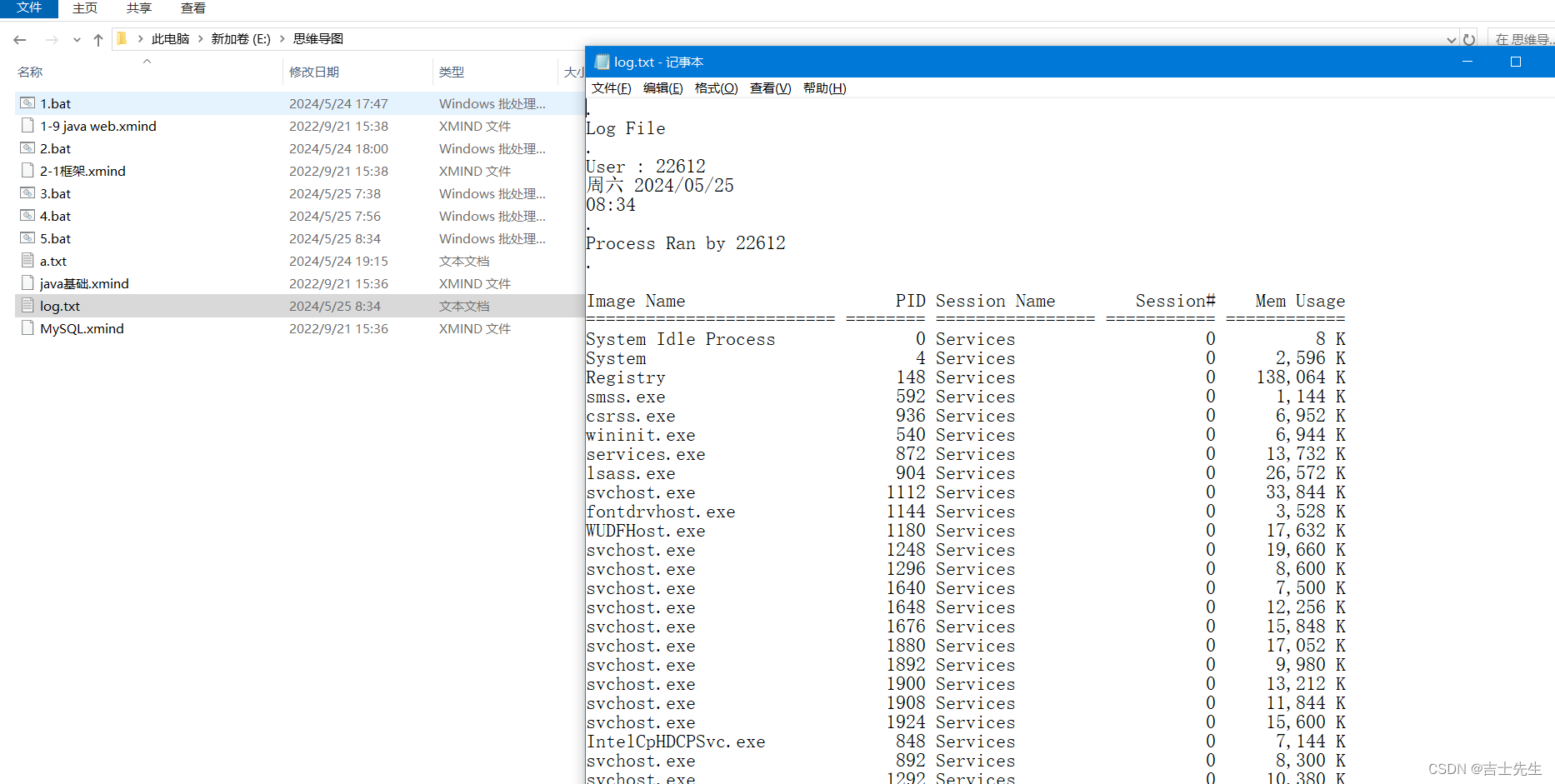This screenshot has height=784, width=1555.
Task: Maximize the log.txt Notepad window
Action: [1516, 62]
